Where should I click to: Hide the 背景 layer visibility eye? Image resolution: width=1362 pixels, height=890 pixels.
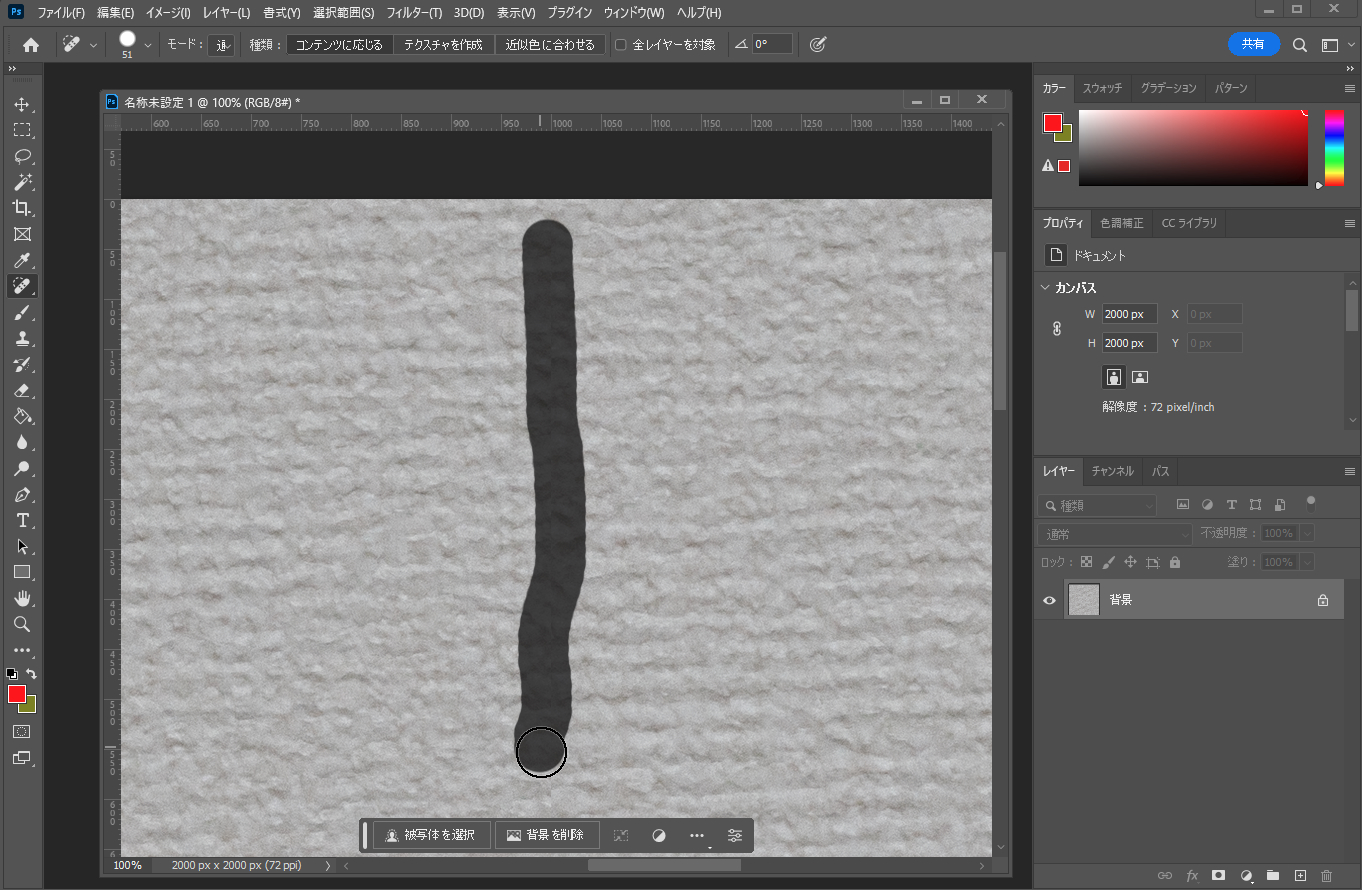tap(1049, 600)
